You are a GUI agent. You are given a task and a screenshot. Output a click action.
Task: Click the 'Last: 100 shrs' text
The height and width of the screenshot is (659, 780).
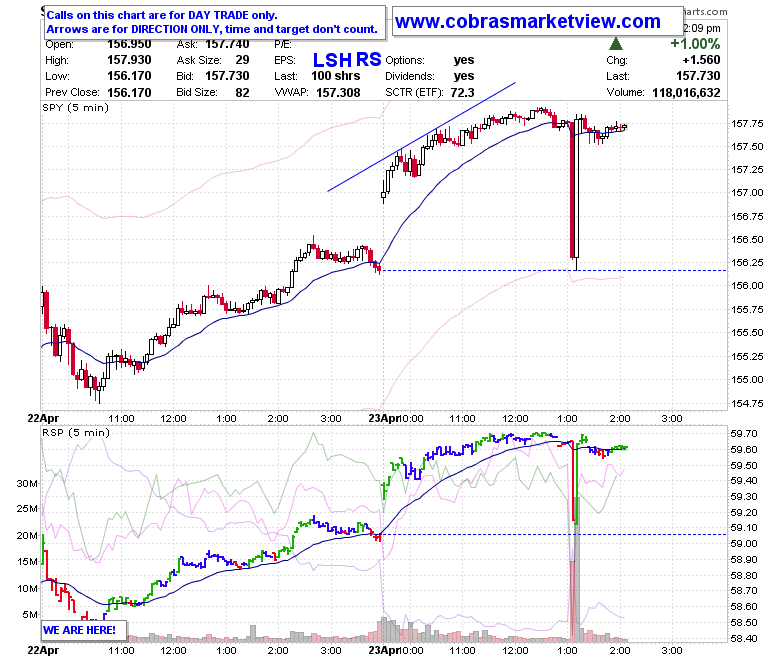click(317, 76)
